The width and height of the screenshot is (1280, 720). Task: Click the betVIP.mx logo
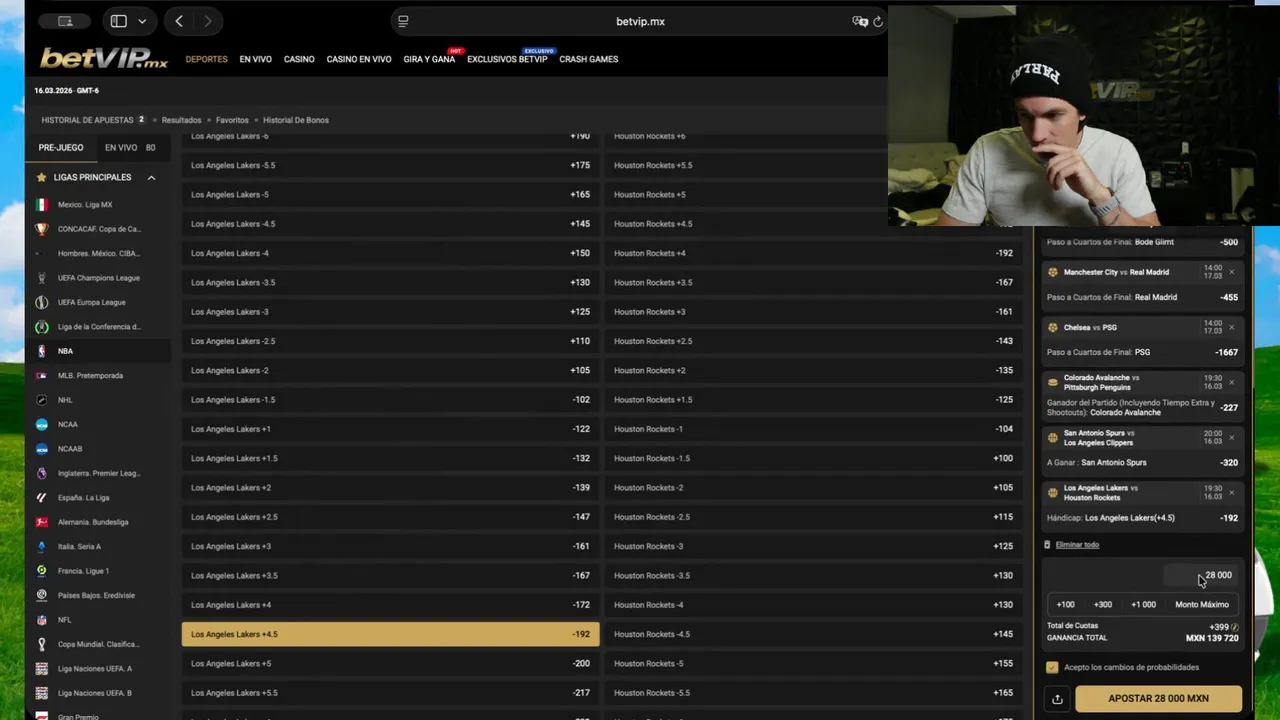click(104, 59)
